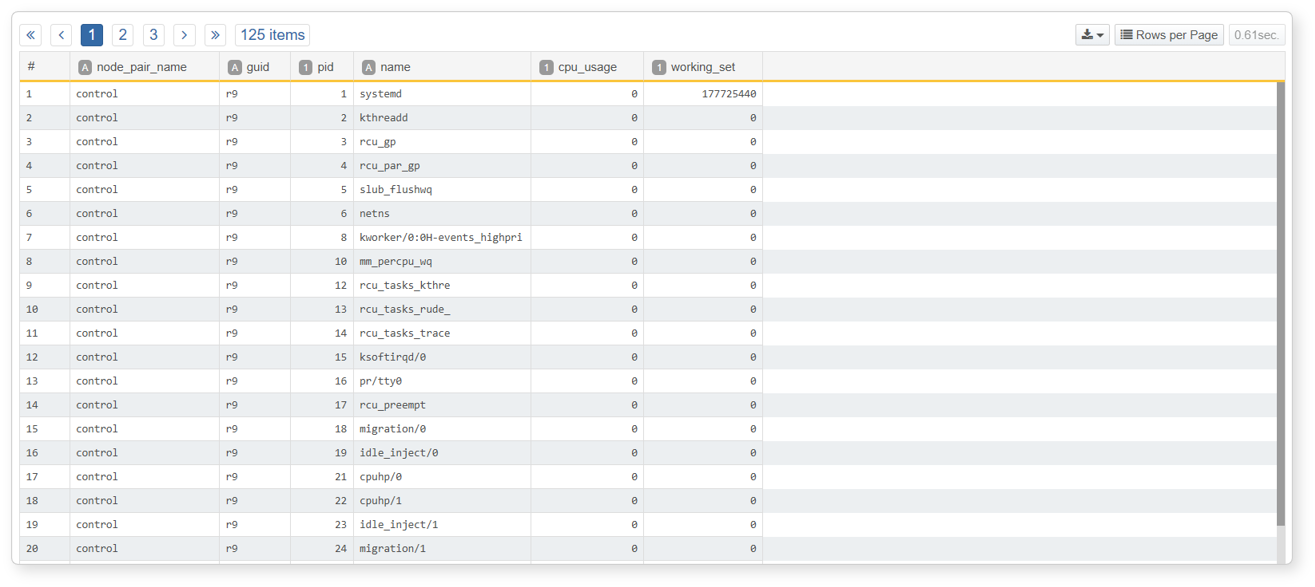Select the cpuhp/0 name cell

tap(442, 477)
